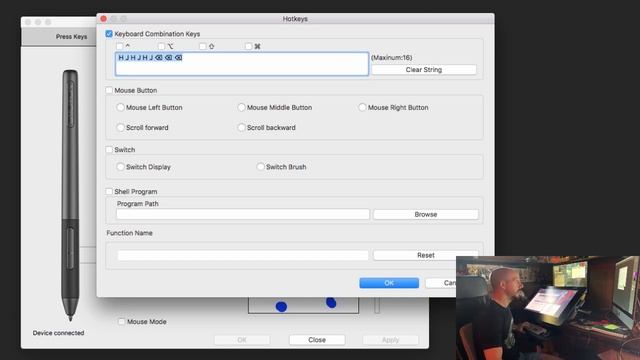Click Browse for program path

[426, 214]
